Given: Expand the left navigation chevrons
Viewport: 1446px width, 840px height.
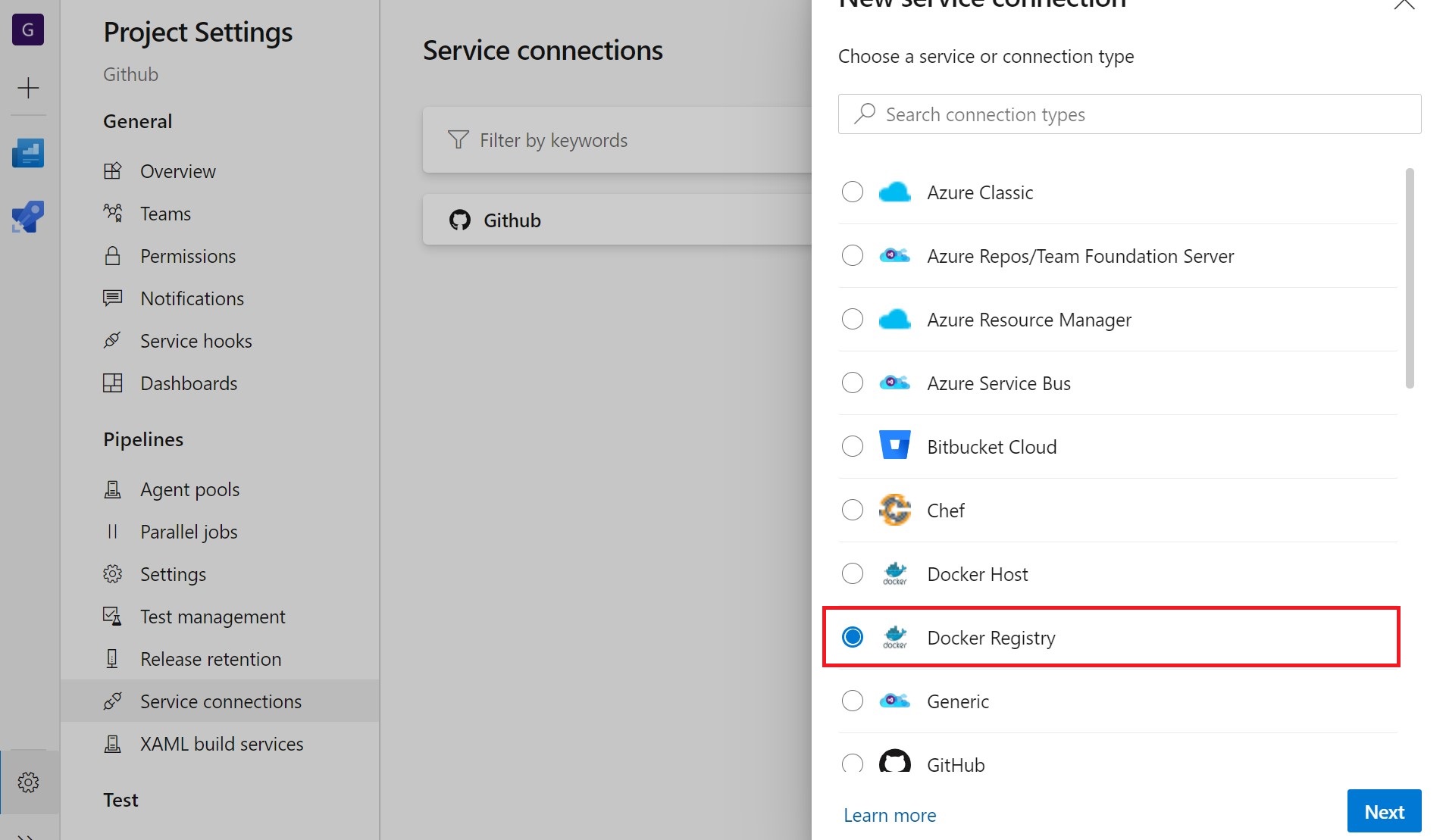Looking at the screenshot, I should click(26, 836).
